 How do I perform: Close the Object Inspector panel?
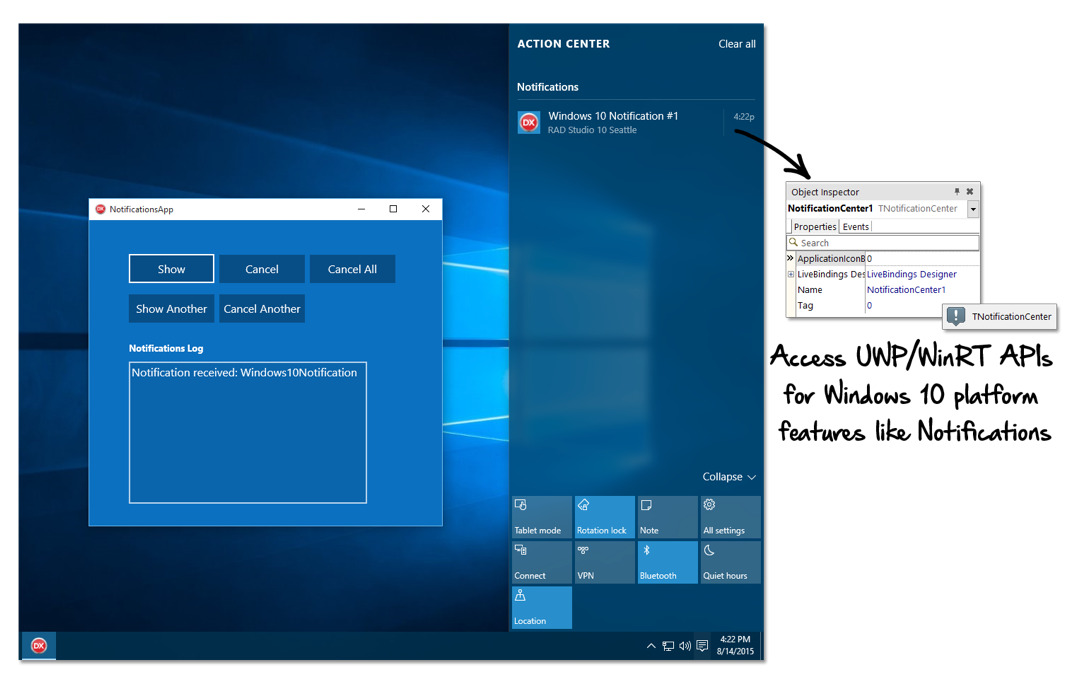[970, 191]
